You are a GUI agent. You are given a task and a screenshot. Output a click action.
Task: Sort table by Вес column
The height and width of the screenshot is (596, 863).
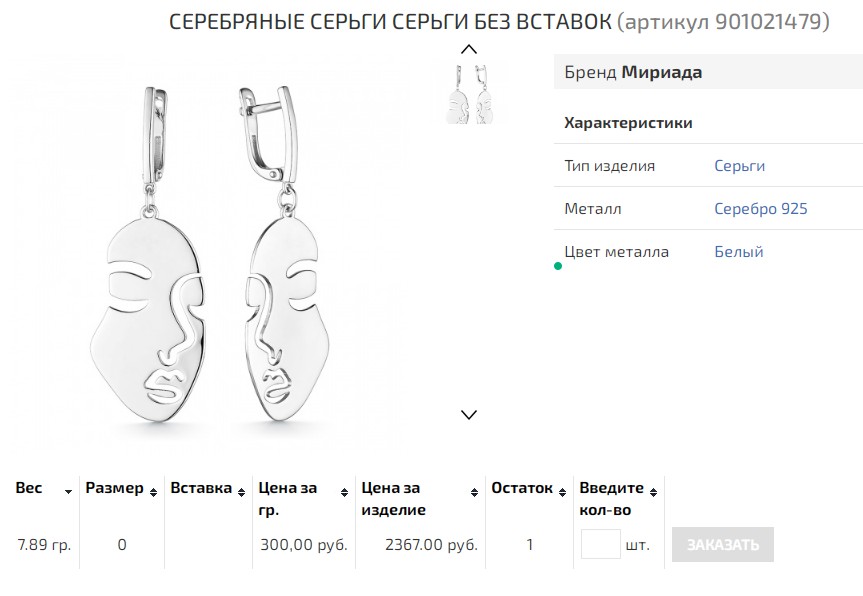[68, 491]
